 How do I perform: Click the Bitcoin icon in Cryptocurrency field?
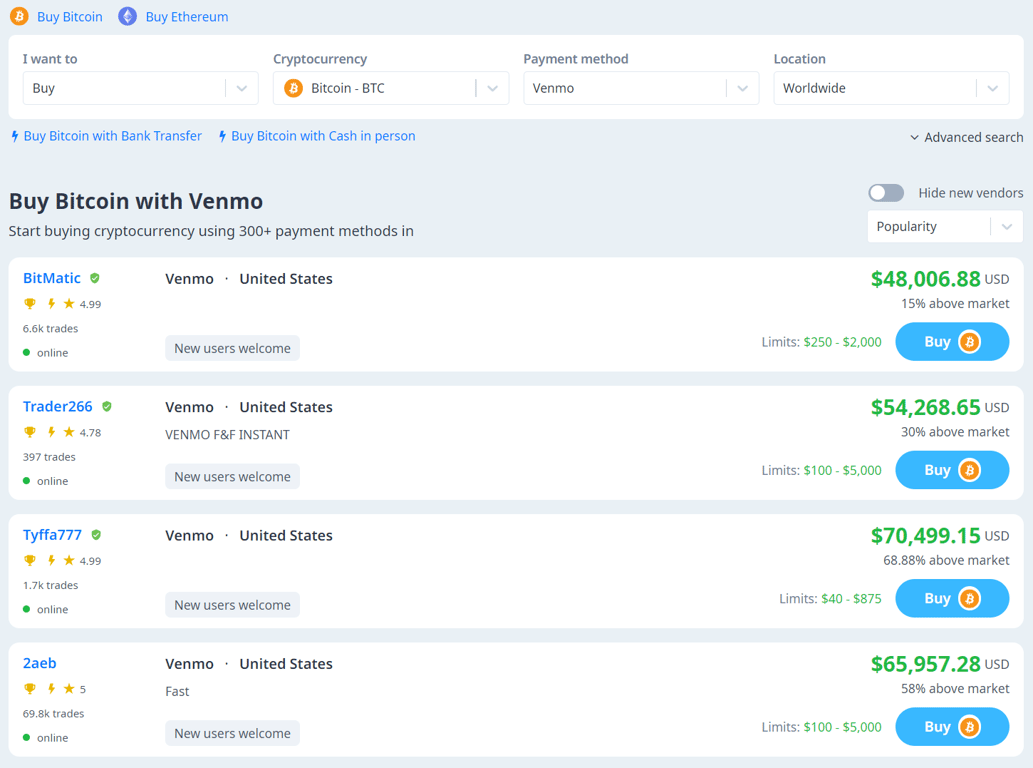293,88
